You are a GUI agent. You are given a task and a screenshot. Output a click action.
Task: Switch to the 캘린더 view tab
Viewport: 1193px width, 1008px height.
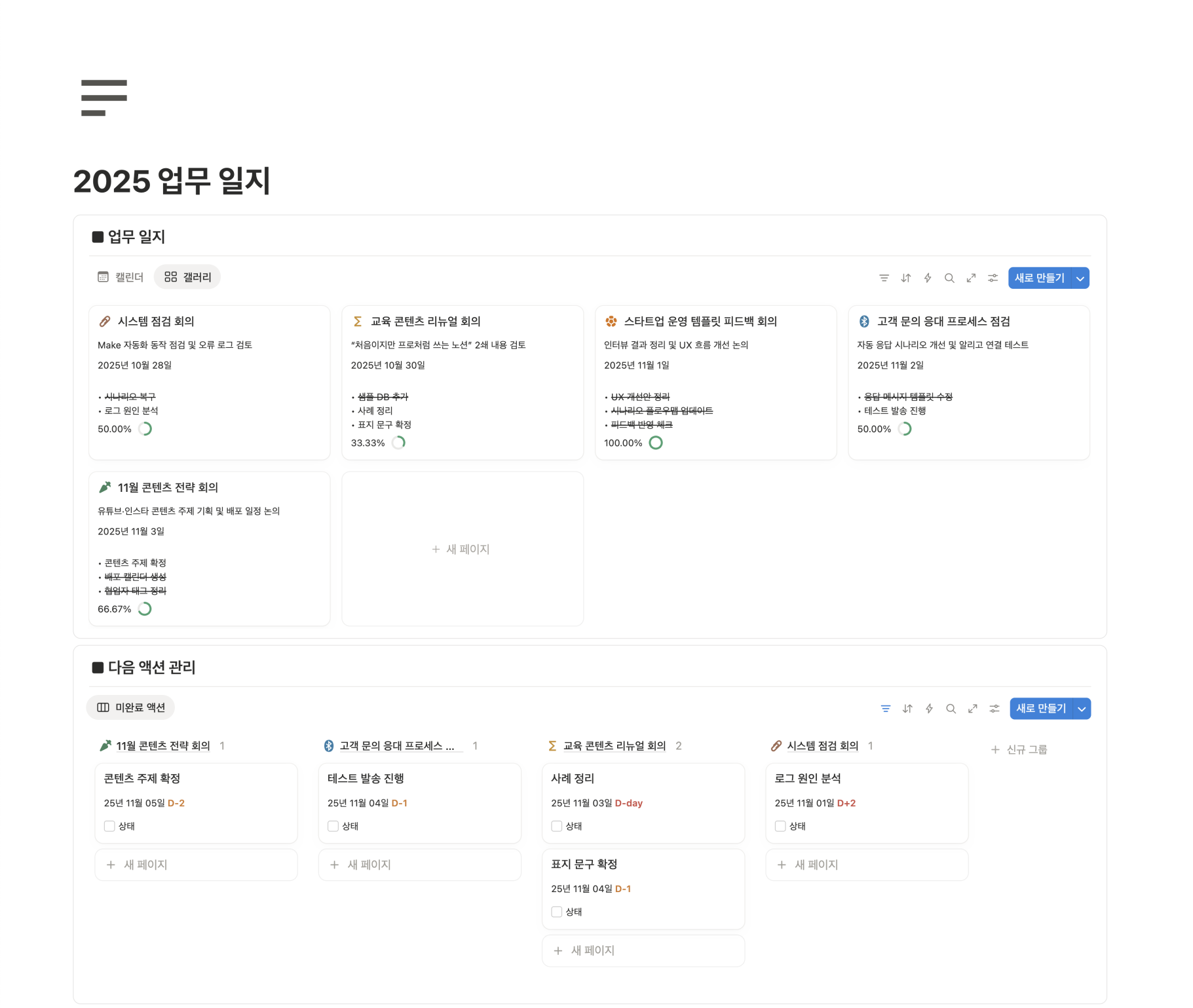point(121,277)
